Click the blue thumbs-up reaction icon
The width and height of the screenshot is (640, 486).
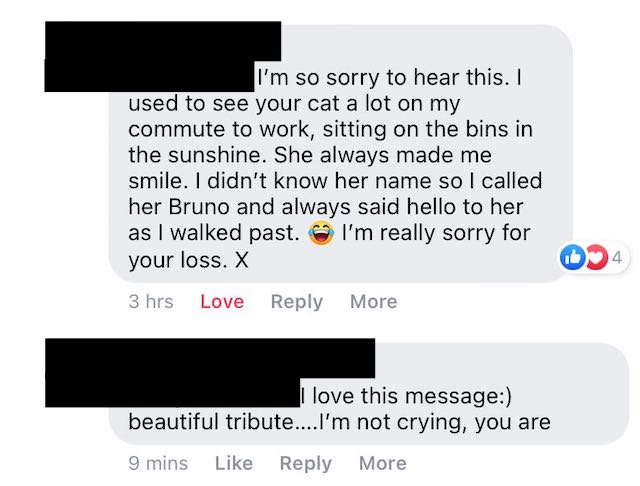click(572, 257)
